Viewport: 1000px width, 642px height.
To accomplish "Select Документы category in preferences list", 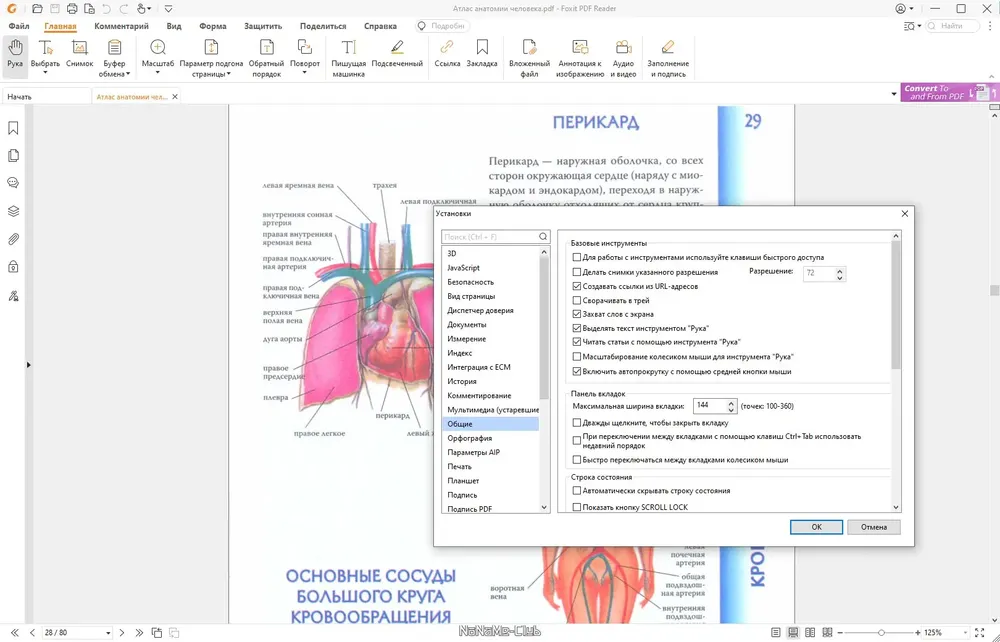I will click(467, 325).
